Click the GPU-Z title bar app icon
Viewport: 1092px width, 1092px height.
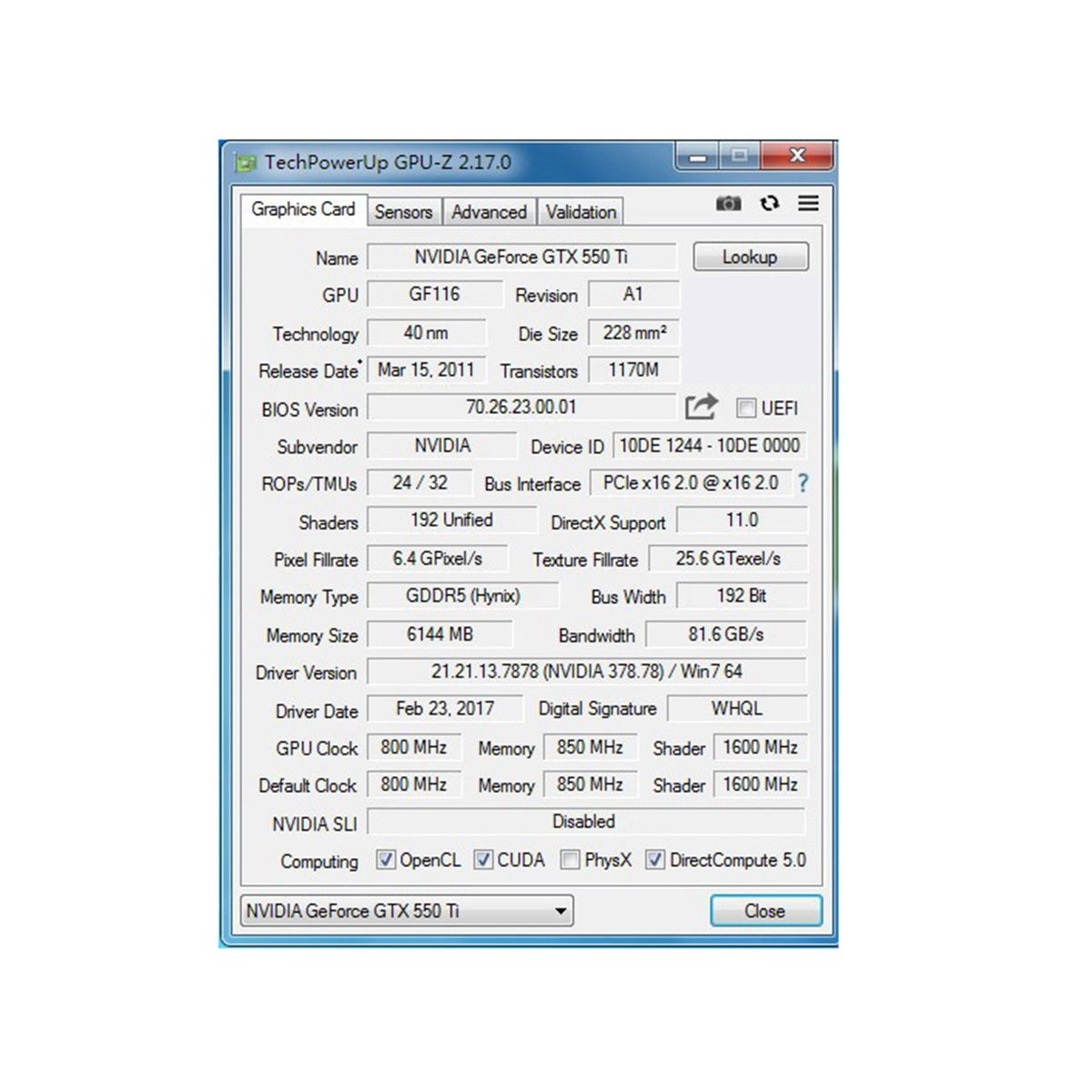[246, 163]
